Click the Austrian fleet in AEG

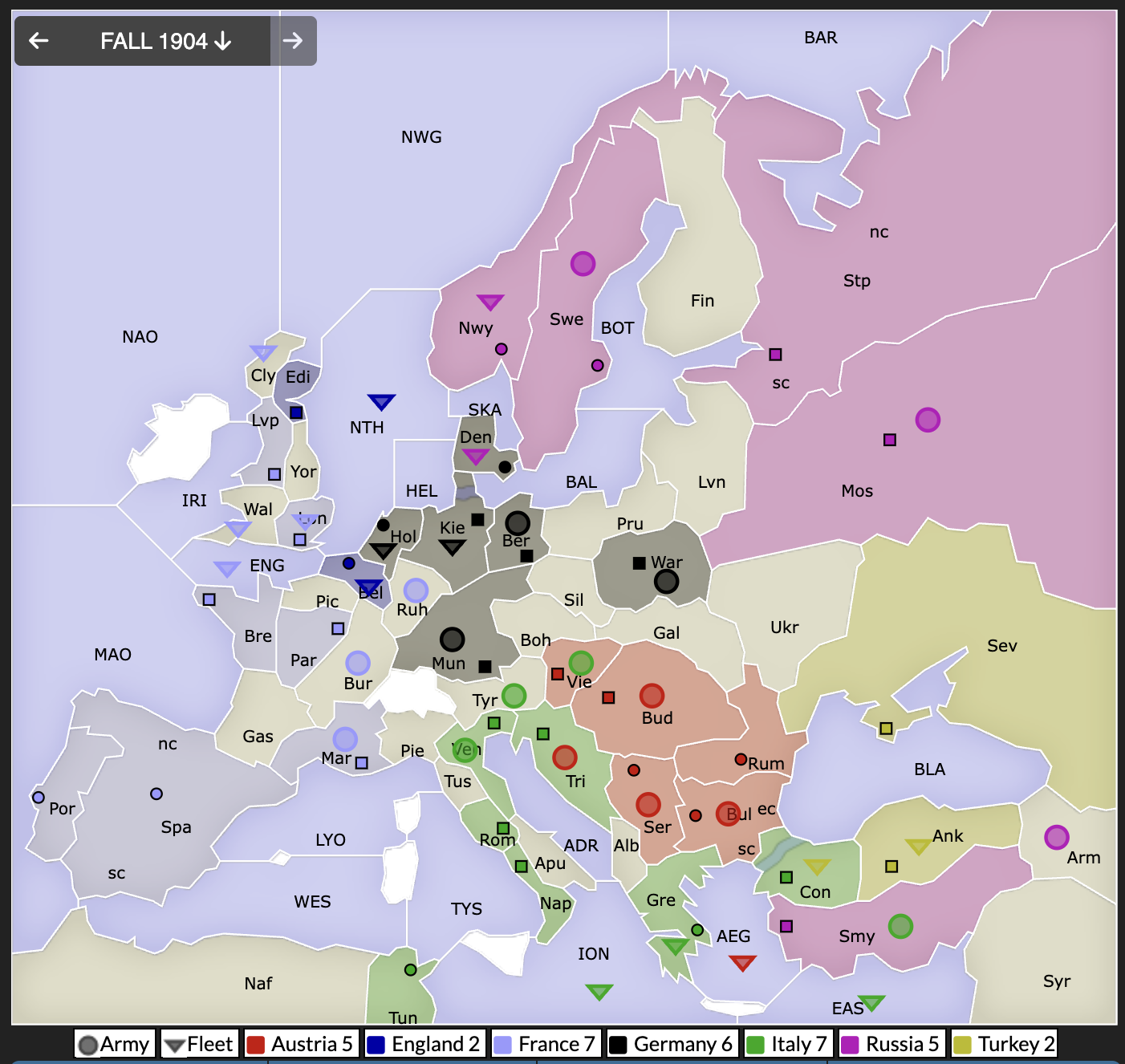click(742, 962)
